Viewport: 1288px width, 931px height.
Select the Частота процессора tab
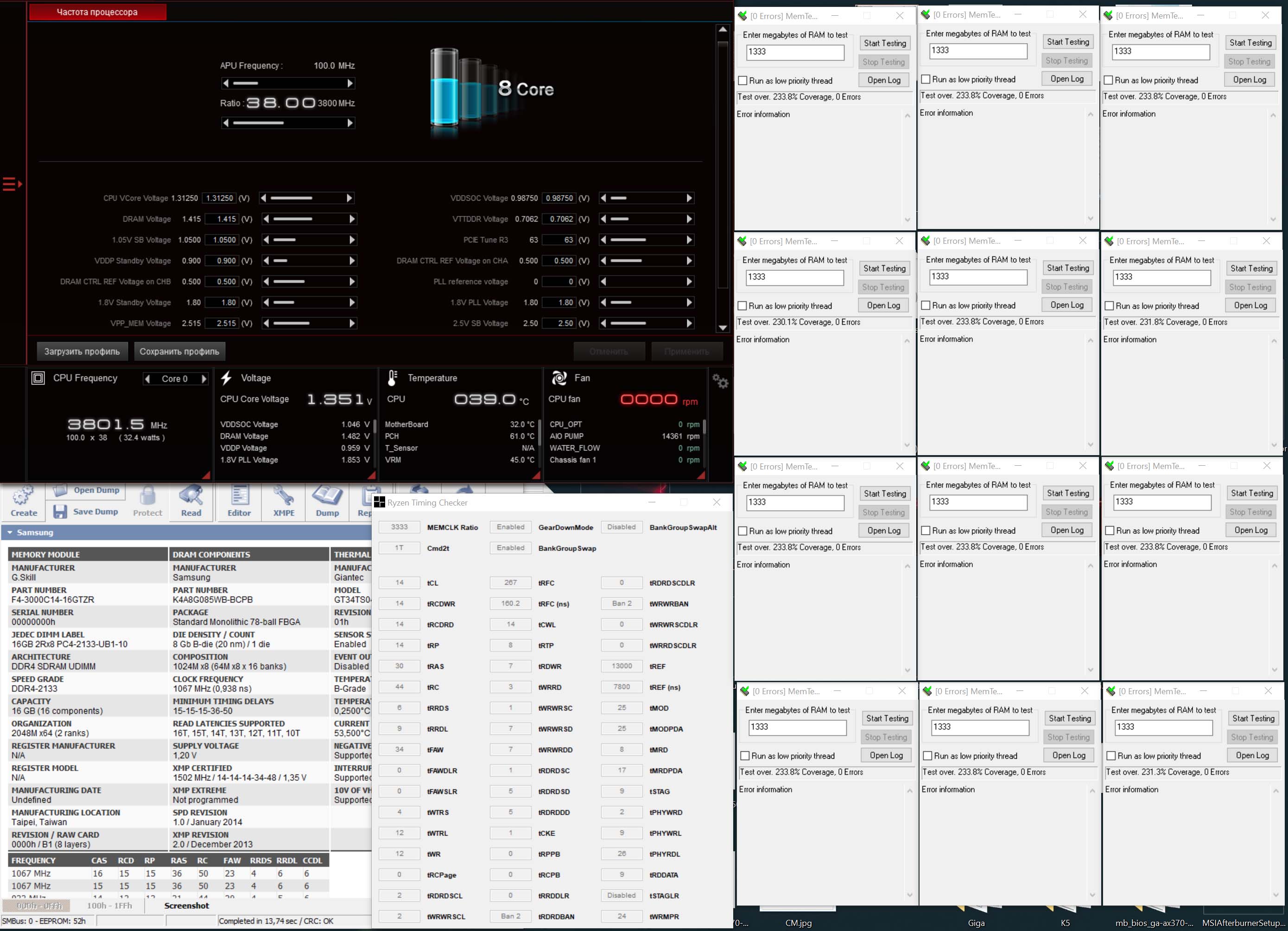tap(97, 12)
